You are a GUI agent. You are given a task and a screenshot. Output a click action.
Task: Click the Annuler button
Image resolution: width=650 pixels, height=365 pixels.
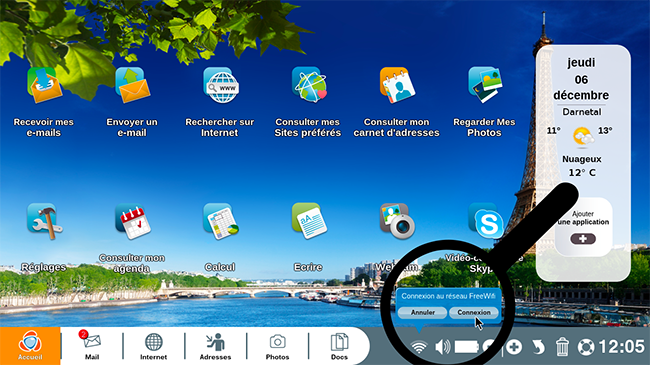point(422,312)
